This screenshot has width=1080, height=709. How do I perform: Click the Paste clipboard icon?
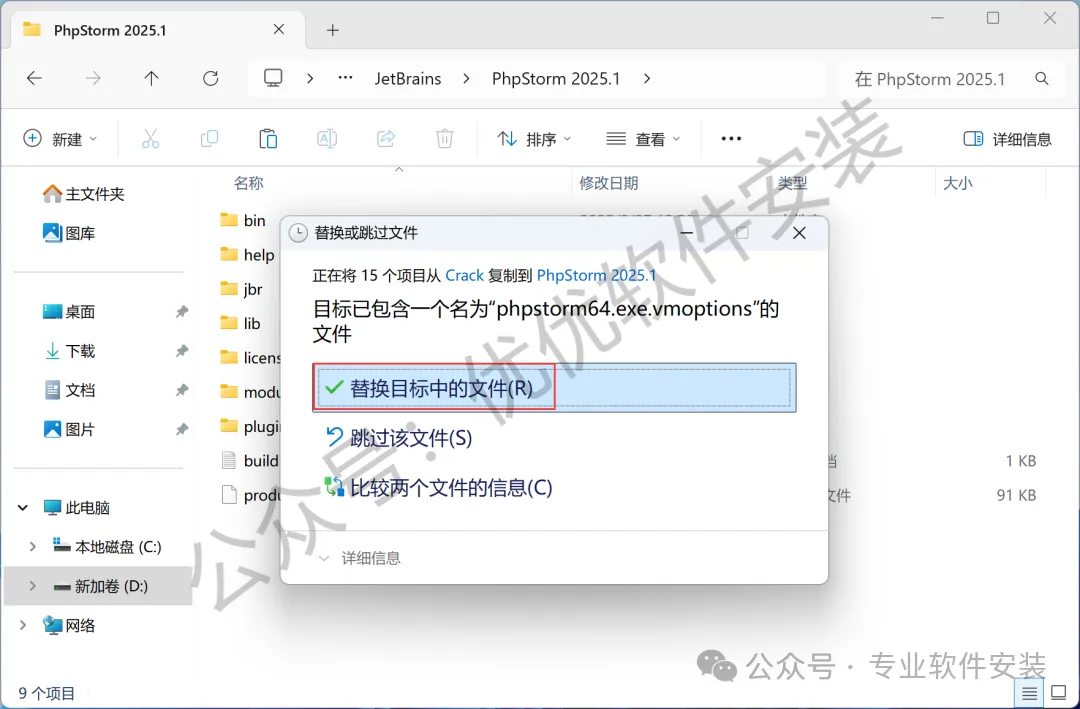pos(268,139)
